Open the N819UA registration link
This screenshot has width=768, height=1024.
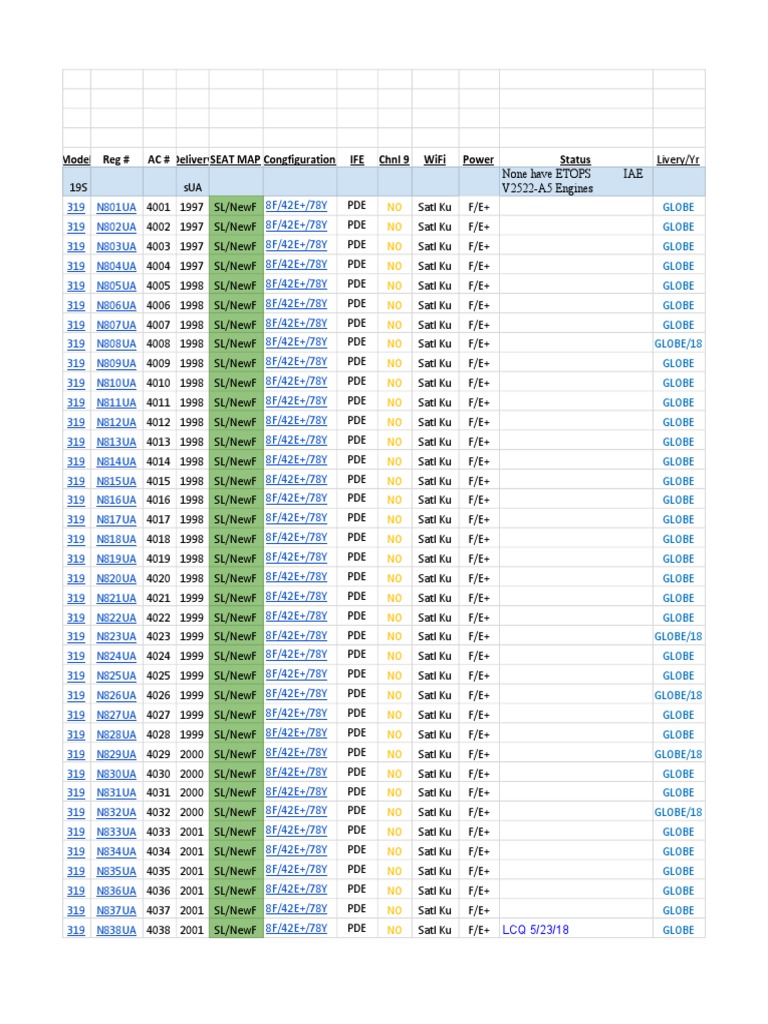(116, 559)
